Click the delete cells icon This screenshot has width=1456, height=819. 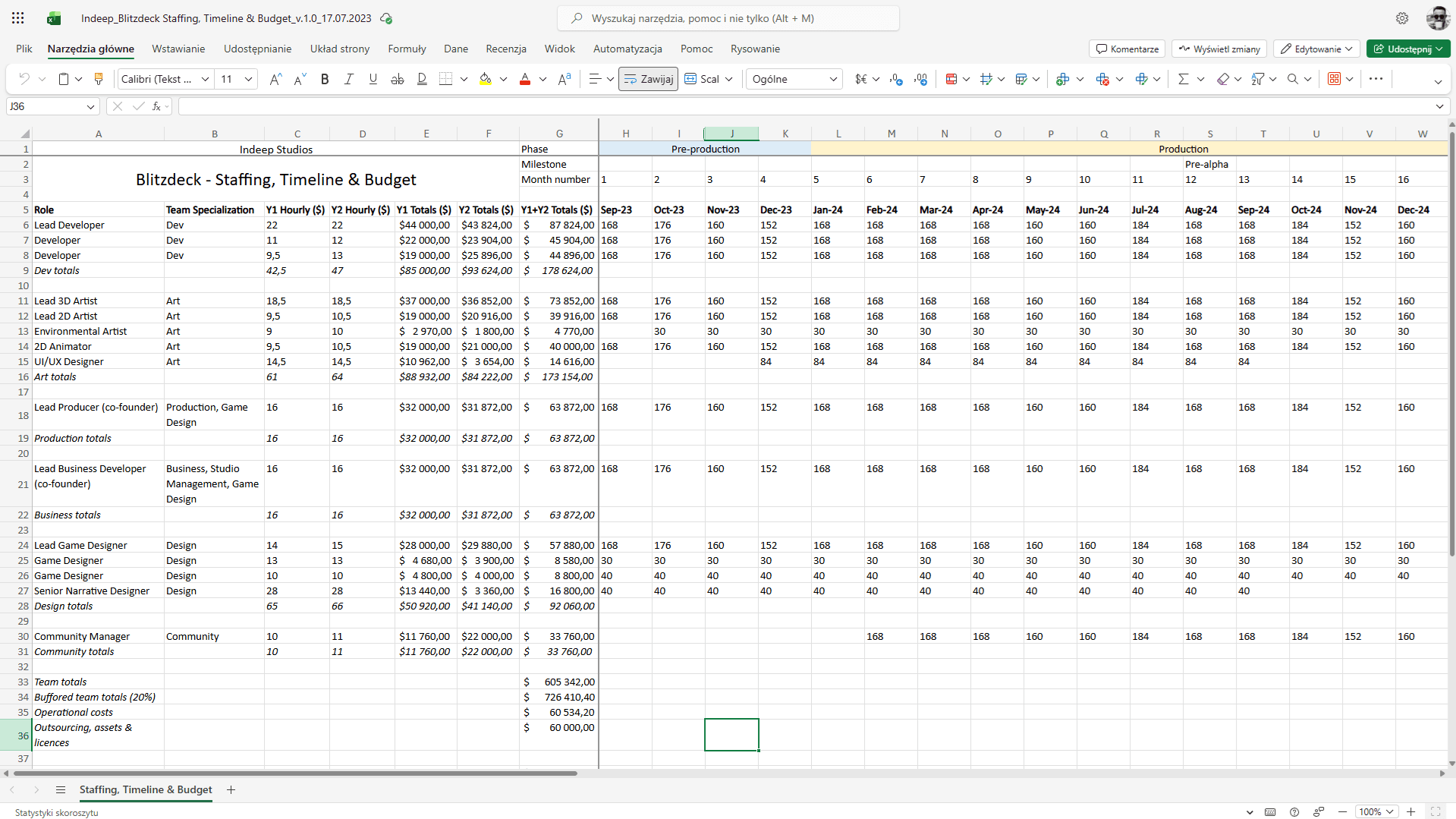(1102, 79)
